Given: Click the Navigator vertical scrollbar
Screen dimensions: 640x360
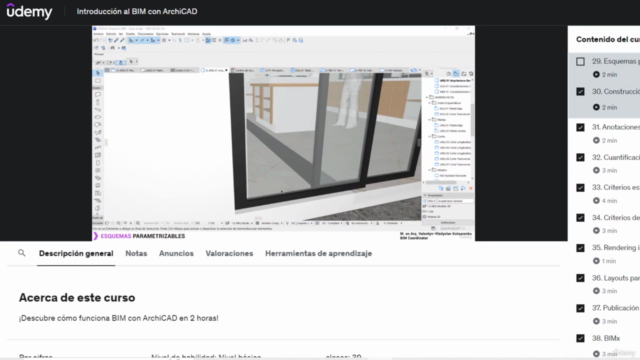Looking at the screenshot, I should 473,119.
